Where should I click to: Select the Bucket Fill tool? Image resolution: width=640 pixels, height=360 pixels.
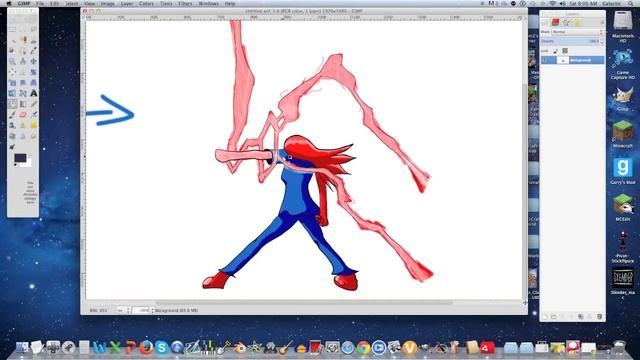pos(13,104)
